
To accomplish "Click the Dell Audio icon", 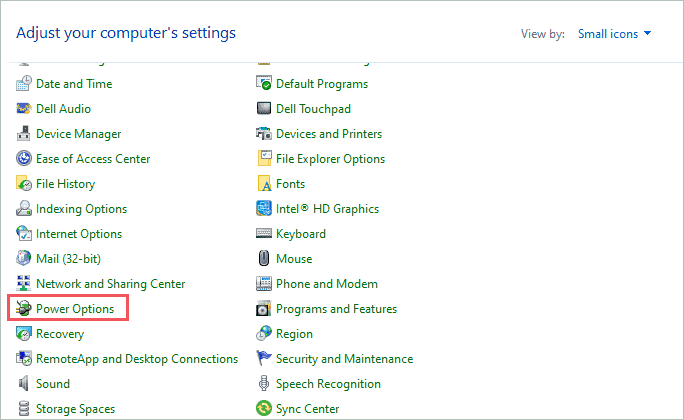I will click(x=24, y=108).
